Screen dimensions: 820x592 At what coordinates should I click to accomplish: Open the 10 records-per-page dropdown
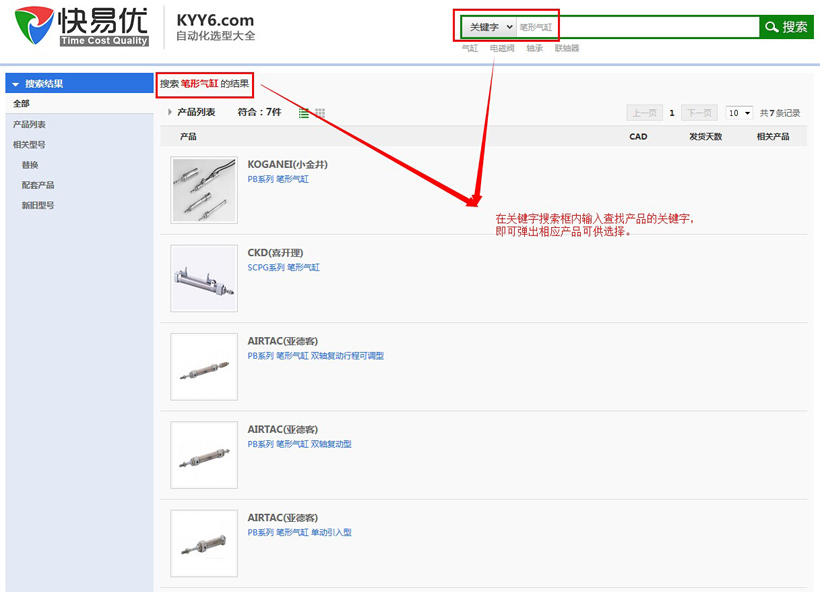pyautogui.click(x=739, y=113)
